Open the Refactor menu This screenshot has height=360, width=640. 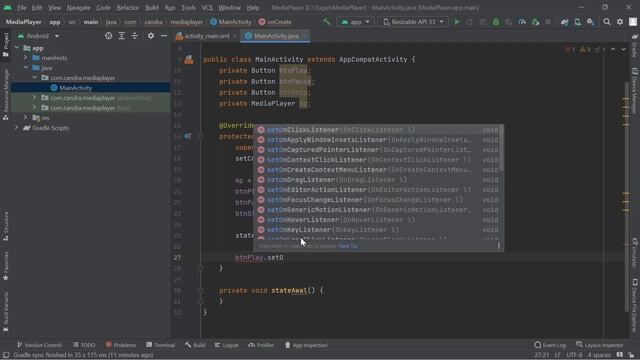pos(128,7)
